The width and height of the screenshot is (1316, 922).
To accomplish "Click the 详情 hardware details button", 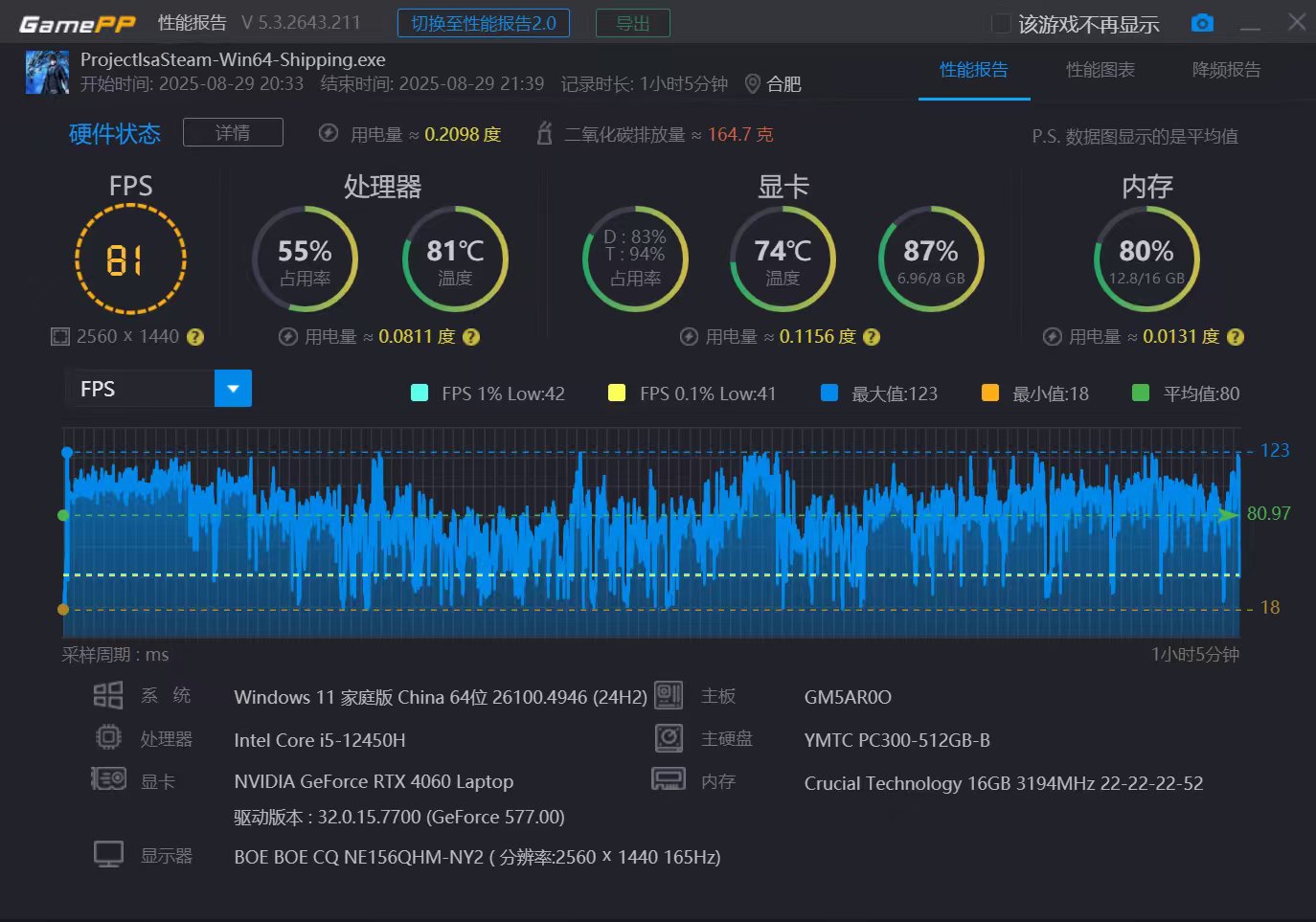I will coord(233,133).
